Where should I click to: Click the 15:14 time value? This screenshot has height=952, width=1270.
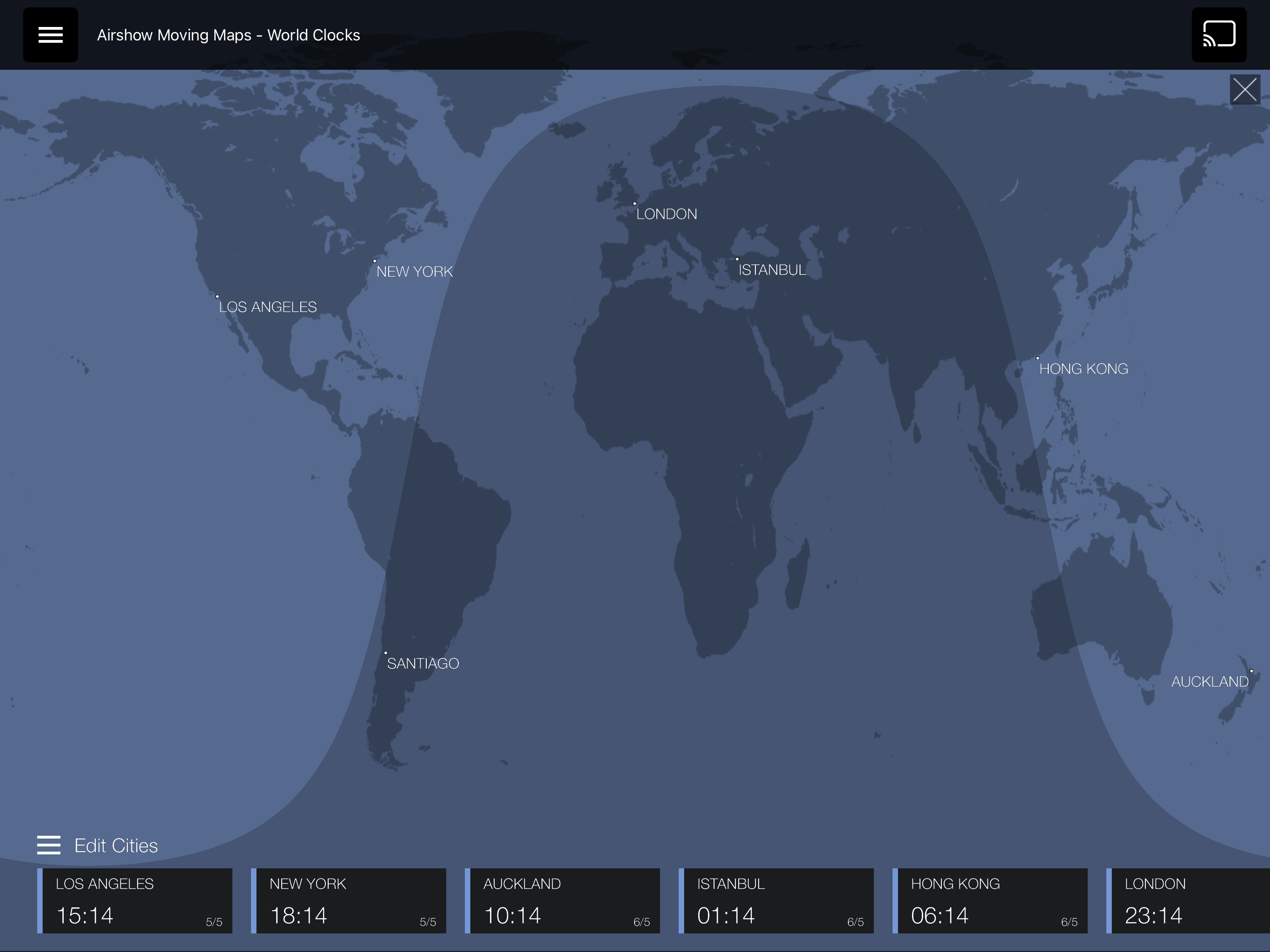point(85,916)
